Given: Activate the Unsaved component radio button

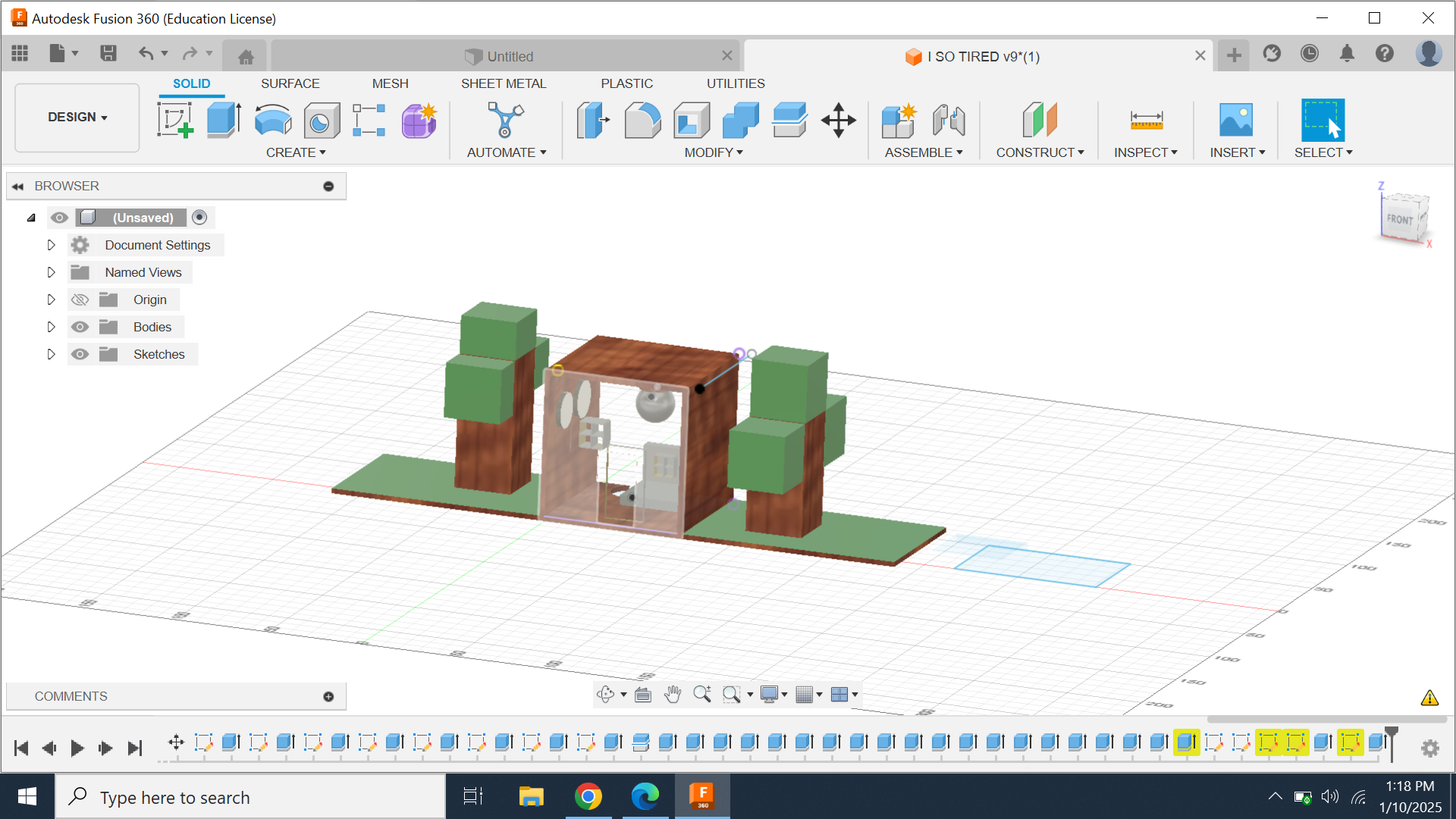Looking at the screenshot, I should [199, 218].
